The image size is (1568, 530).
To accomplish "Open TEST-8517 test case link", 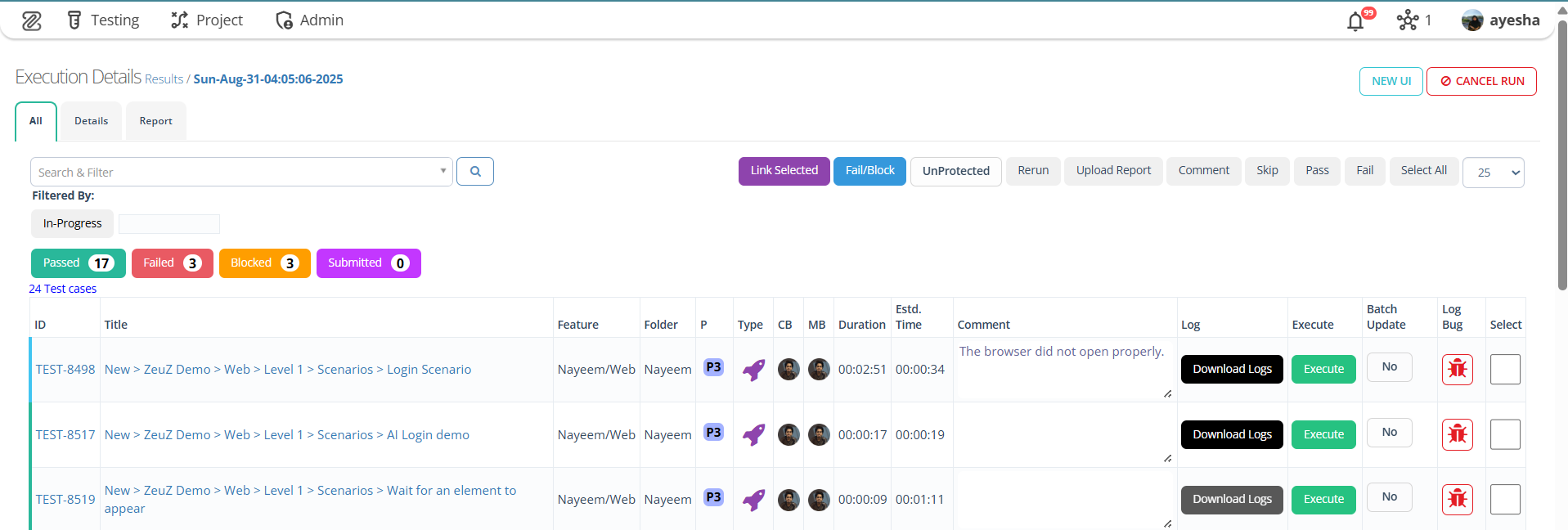I will (x=65, y=435).
